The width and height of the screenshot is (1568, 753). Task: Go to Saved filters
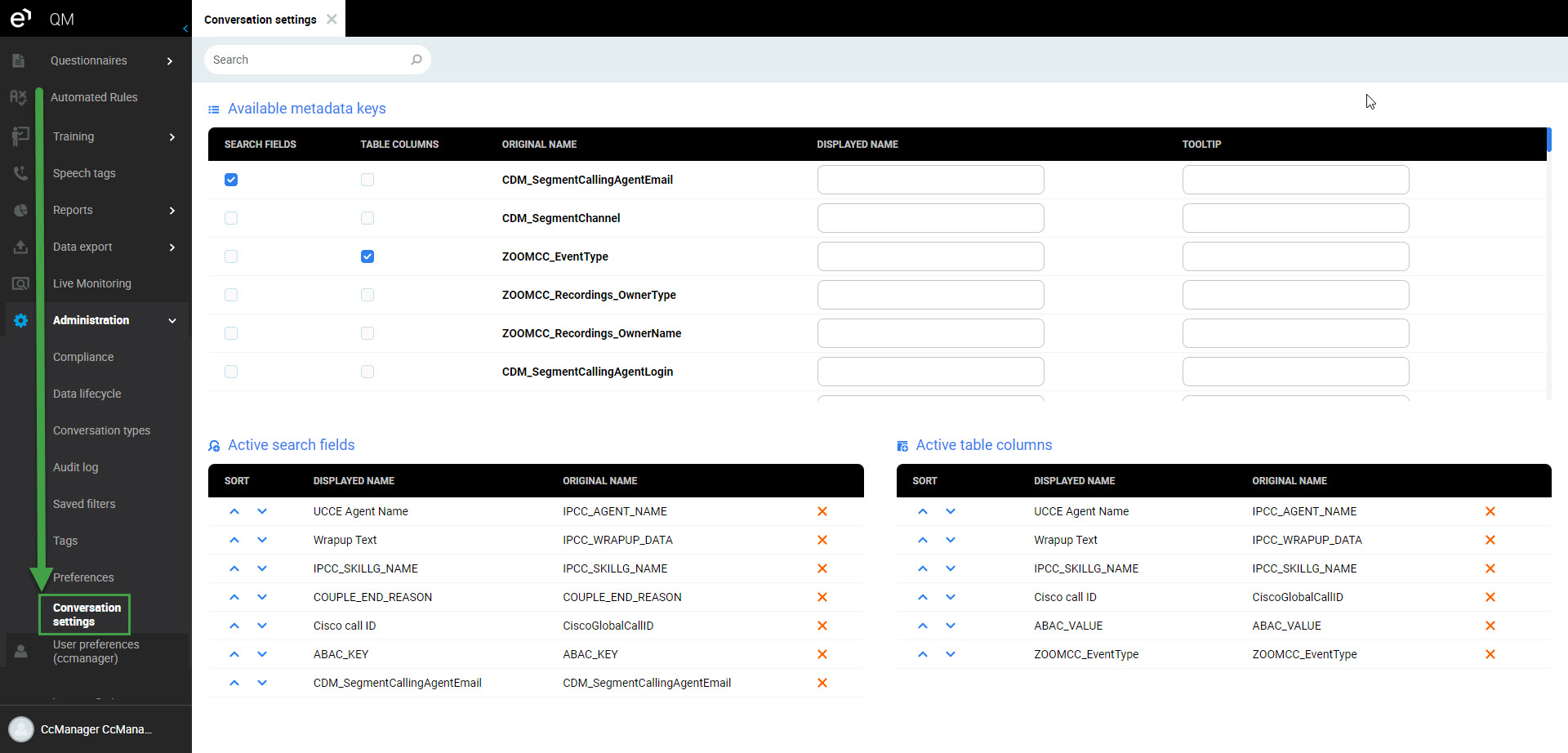(84, 504)
